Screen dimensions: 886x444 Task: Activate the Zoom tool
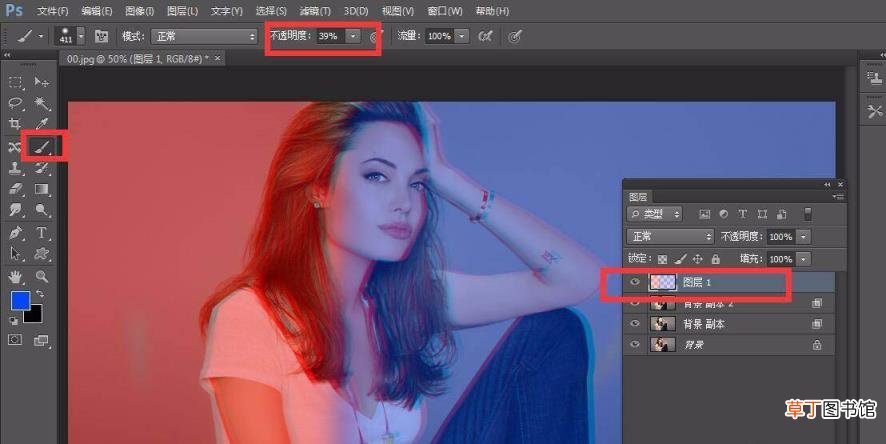pos(41,276)
